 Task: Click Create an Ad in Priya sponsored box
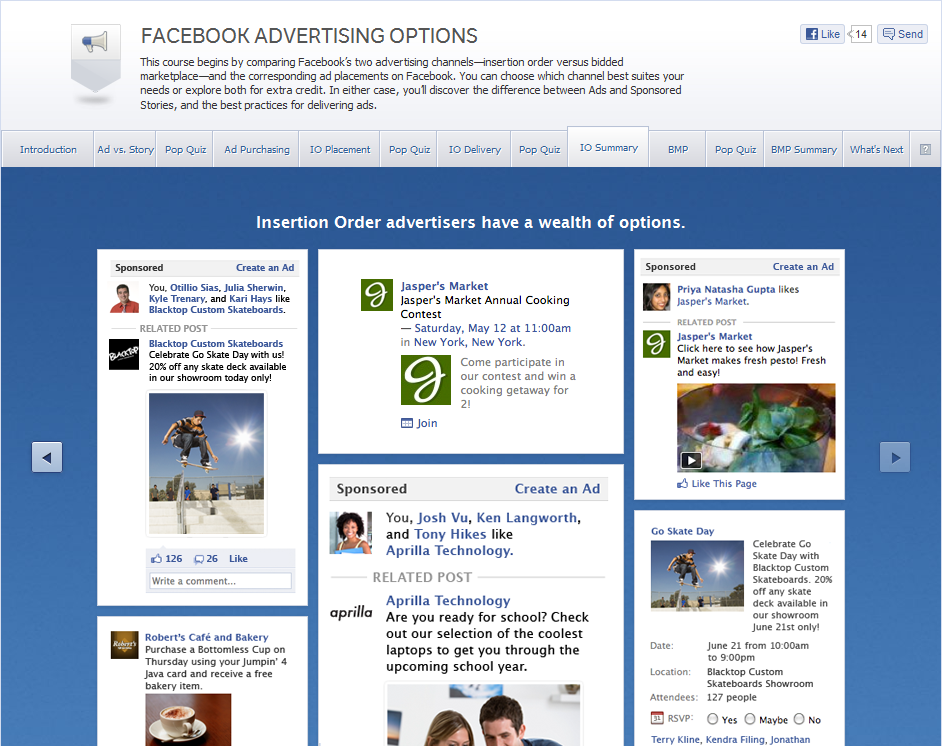[x=803, y=267]
